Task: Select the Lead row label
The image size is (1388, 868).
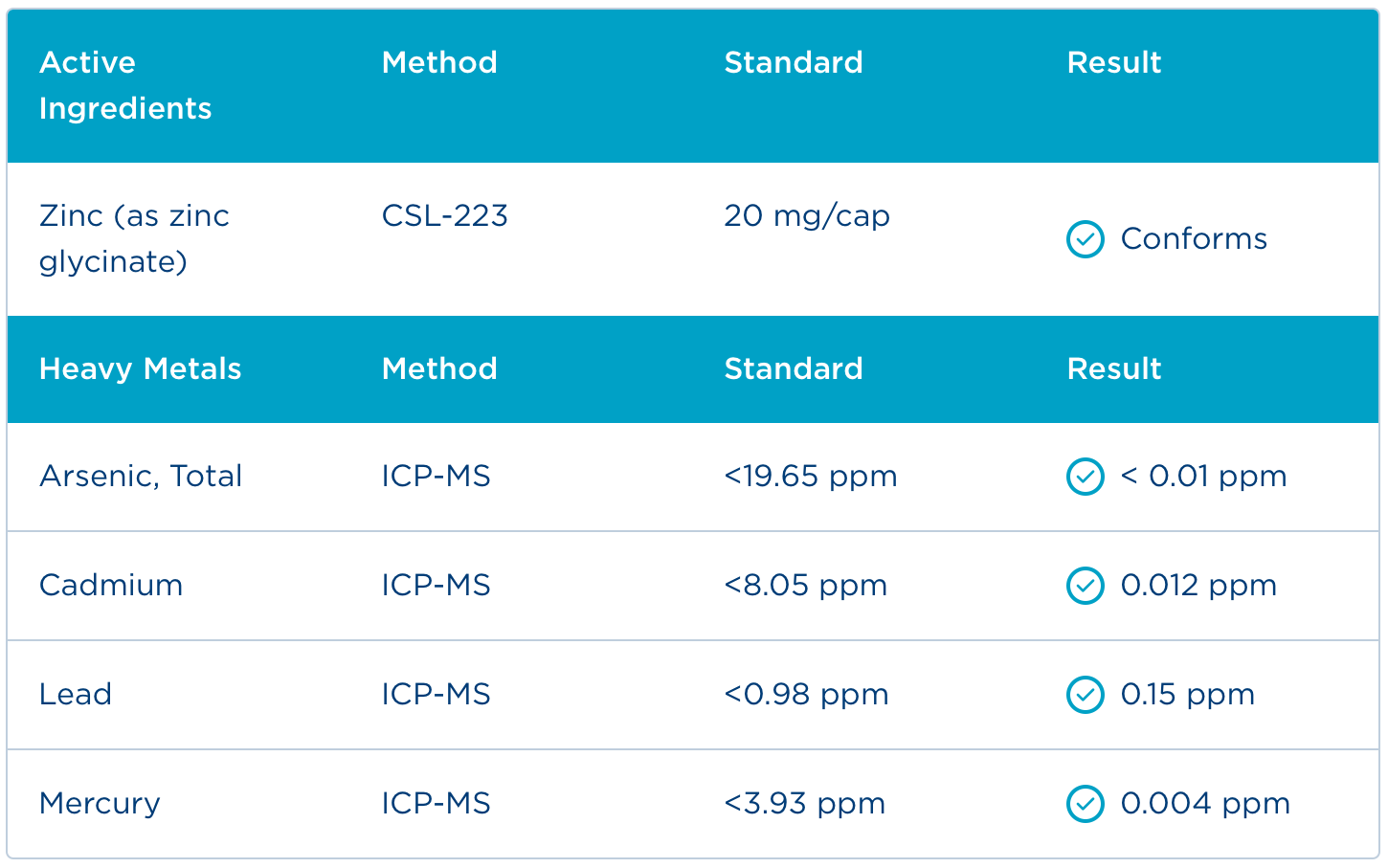Action: point(76,695)
